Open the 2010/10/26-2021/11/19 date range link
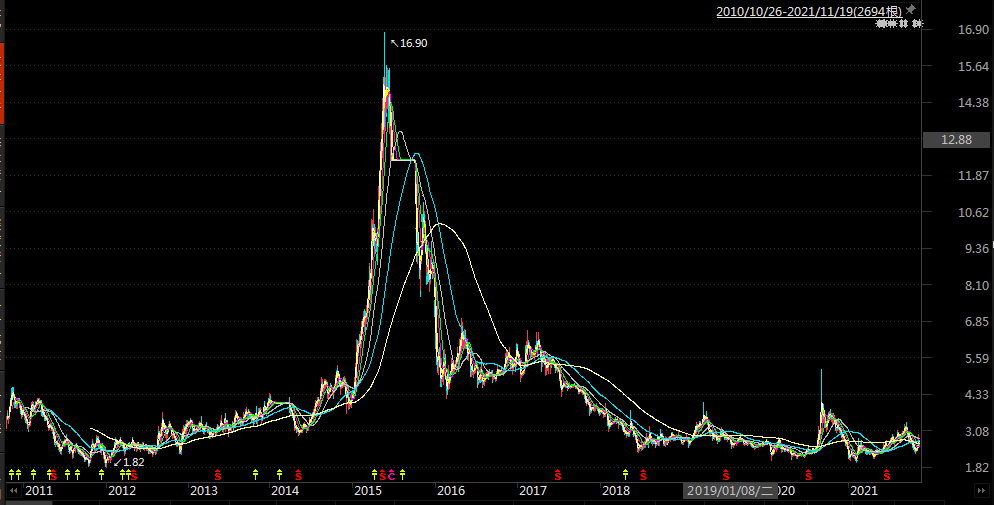Image resolution: width=994 pixels, height=505 pixels. [x=809, y=11]
